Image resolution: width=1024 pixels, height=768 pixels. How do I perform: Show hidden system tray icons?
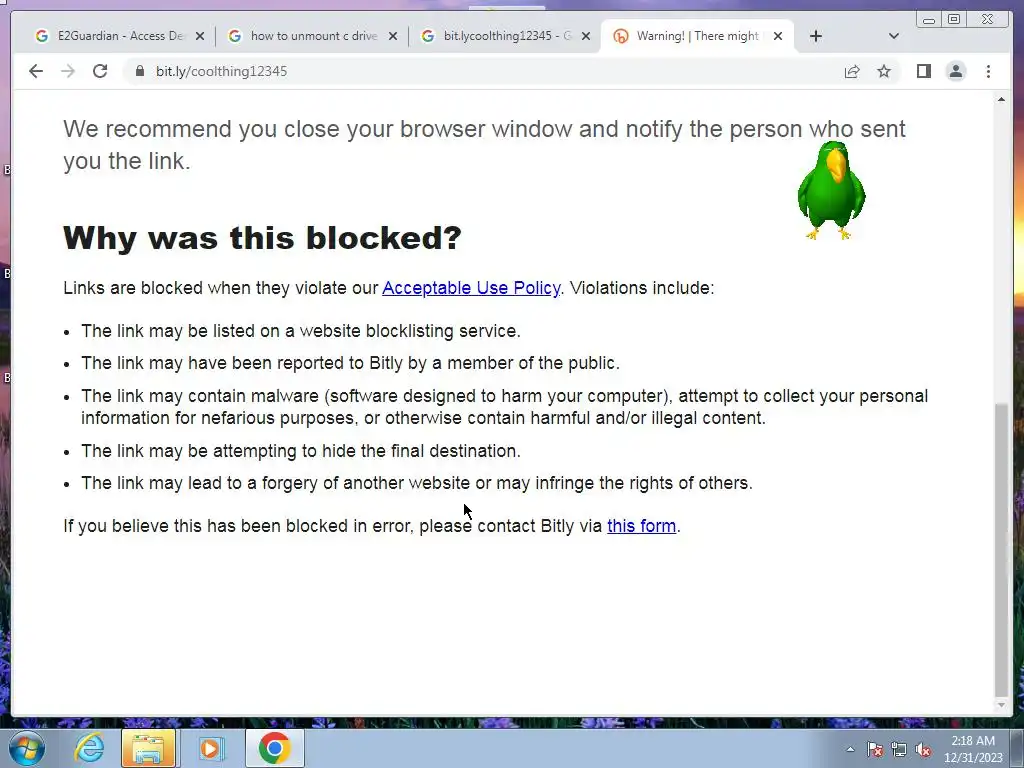pos(850,749)
